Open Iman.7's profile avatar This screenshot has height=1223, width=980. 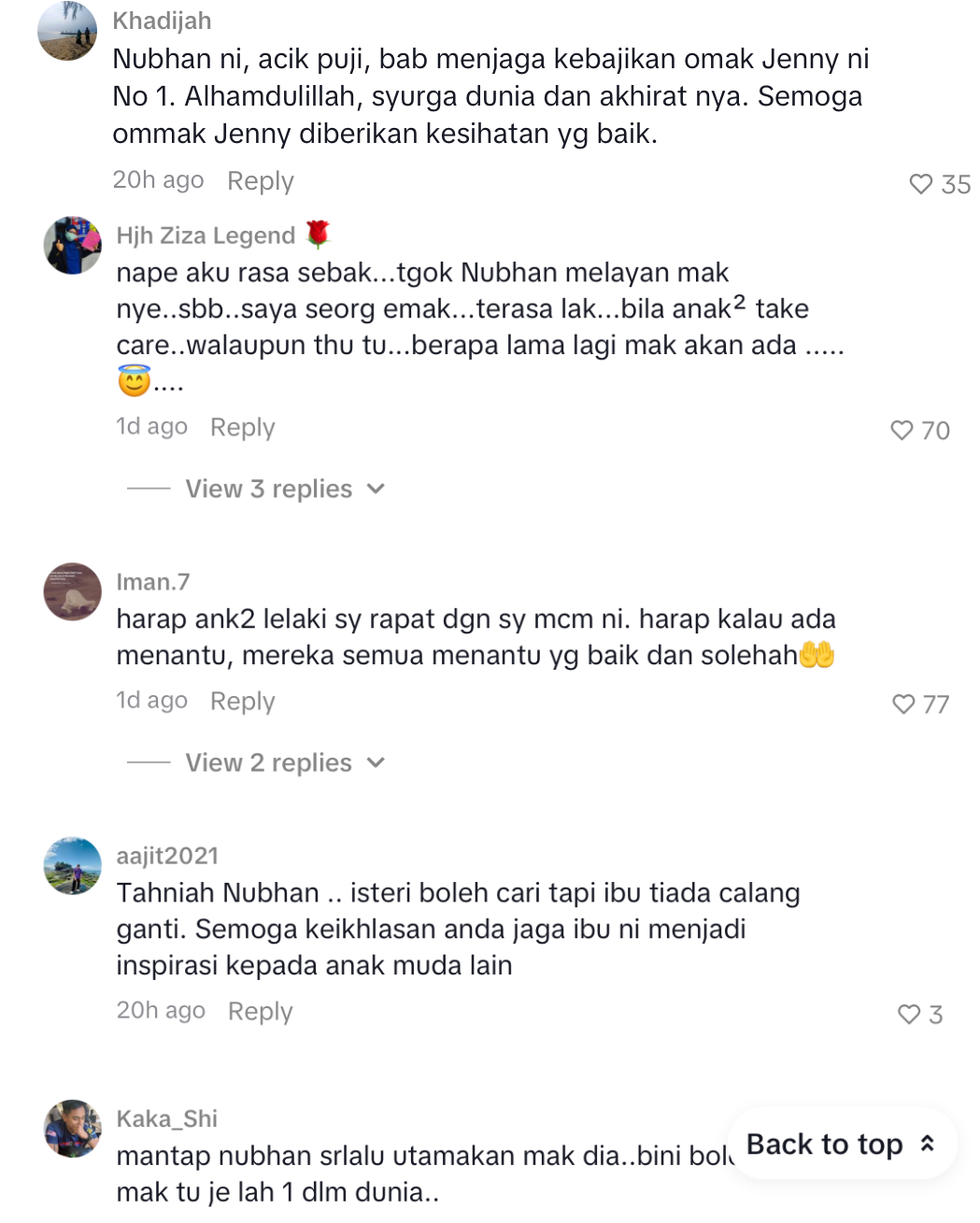[x=73, y=591]
